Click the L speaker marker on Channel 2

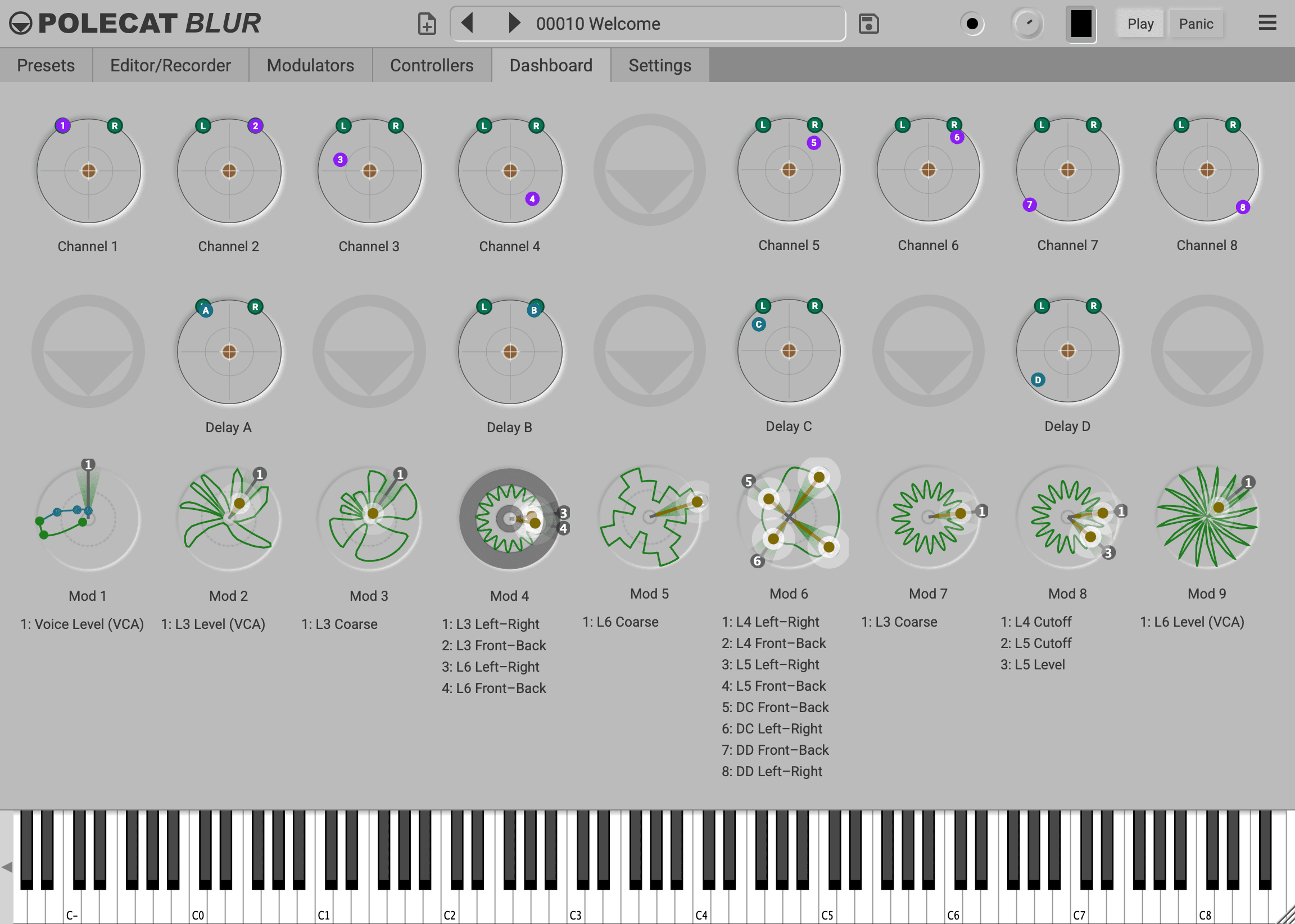point(203,126)
